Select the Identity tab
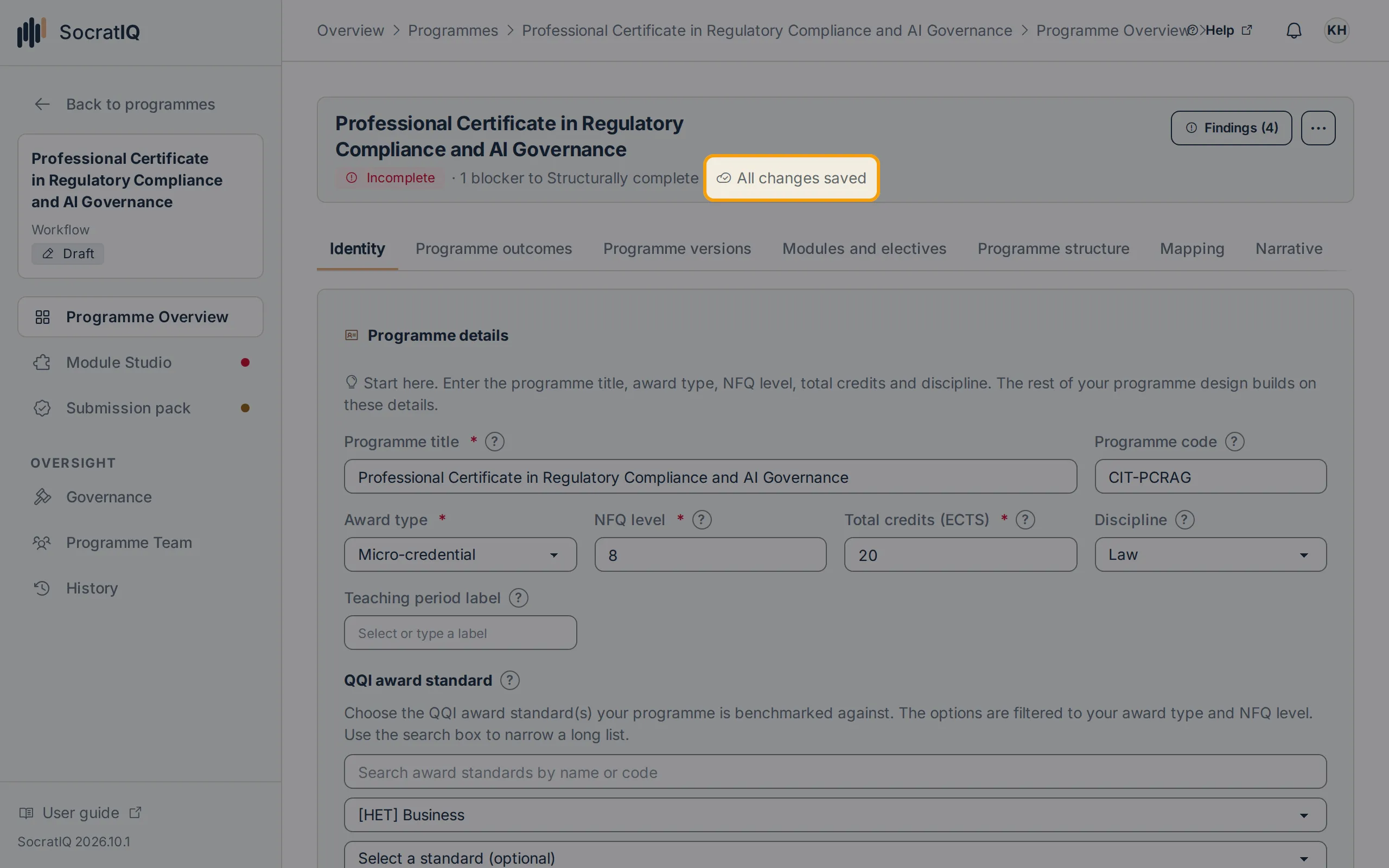 [357, 248]
